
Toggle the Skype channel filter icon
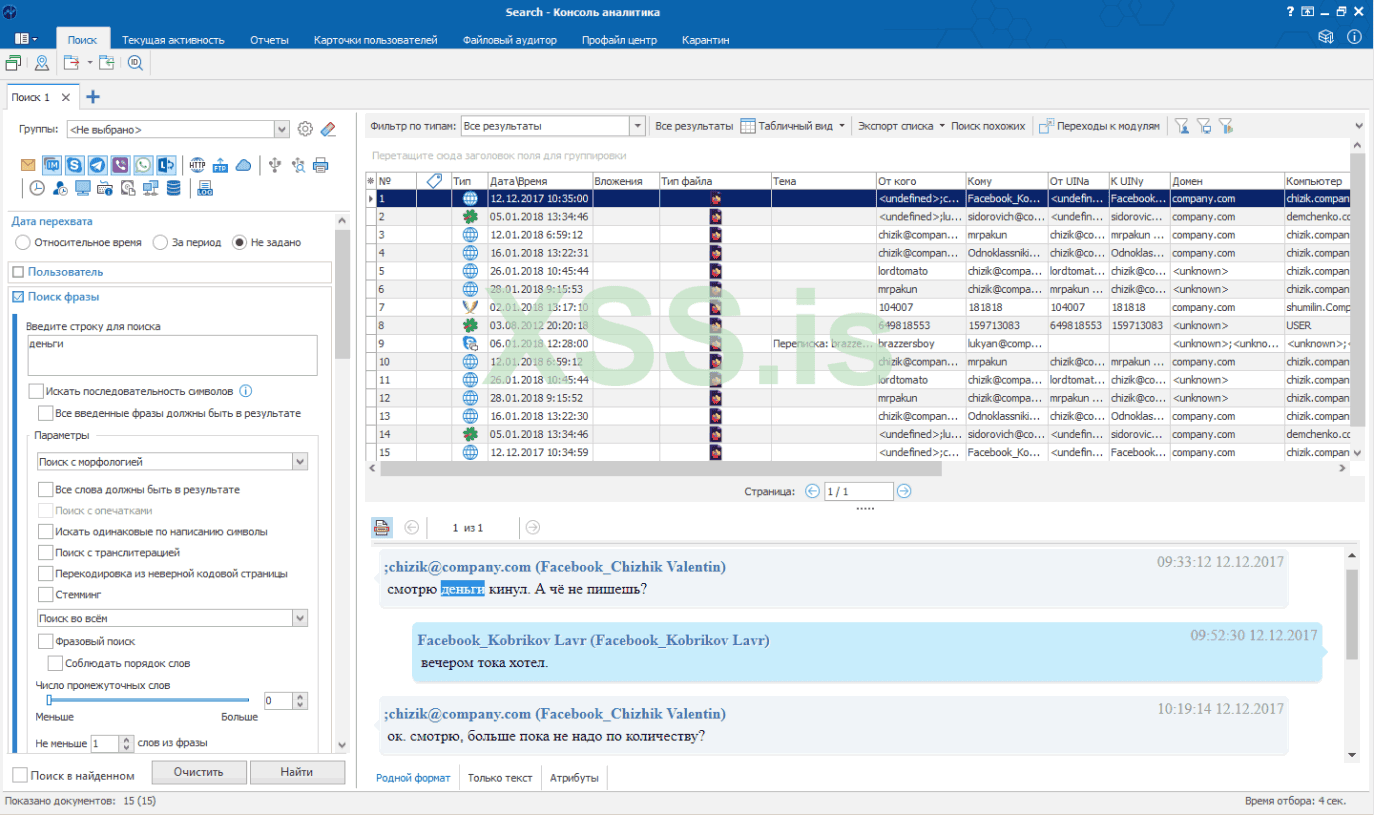[75, 165]
